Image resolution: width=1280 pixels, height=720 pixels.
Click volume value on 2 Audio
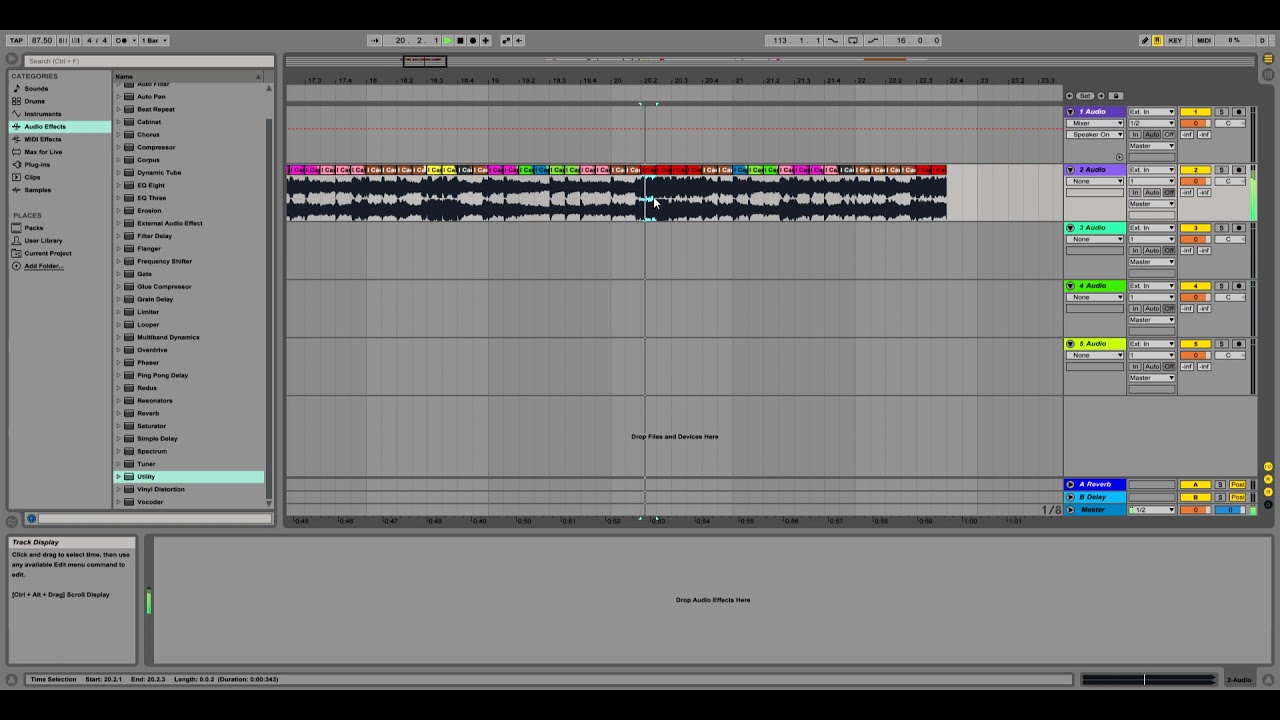pyautogui.click(x=1194, y=181)
